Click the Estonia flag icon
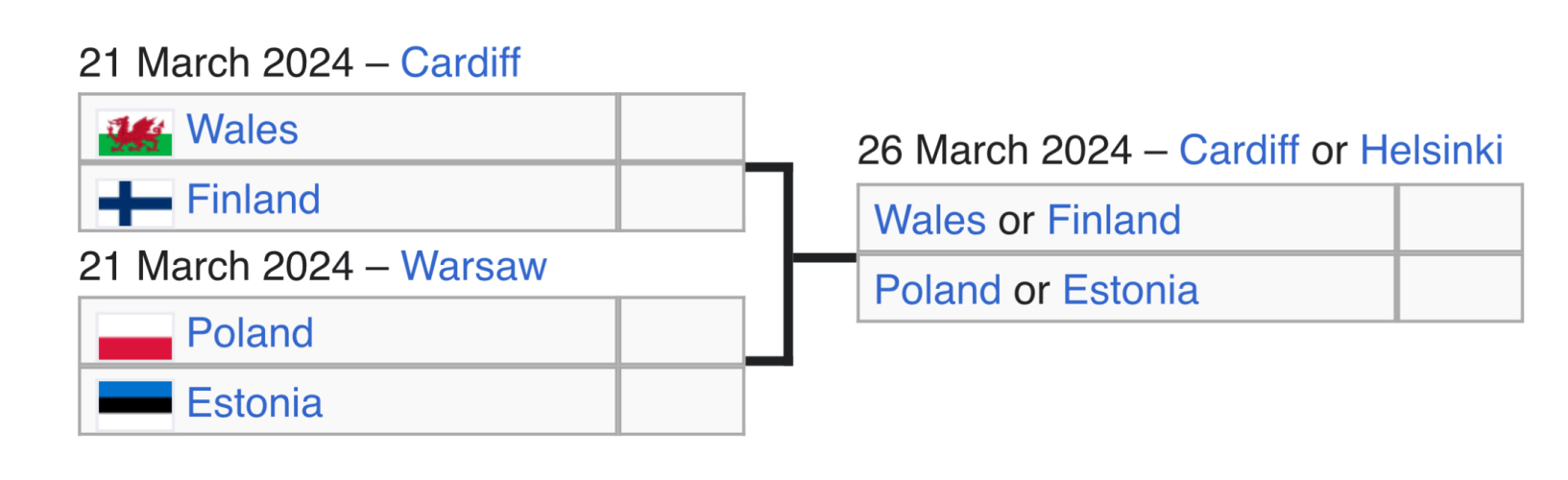 click(x=134, y=404)
